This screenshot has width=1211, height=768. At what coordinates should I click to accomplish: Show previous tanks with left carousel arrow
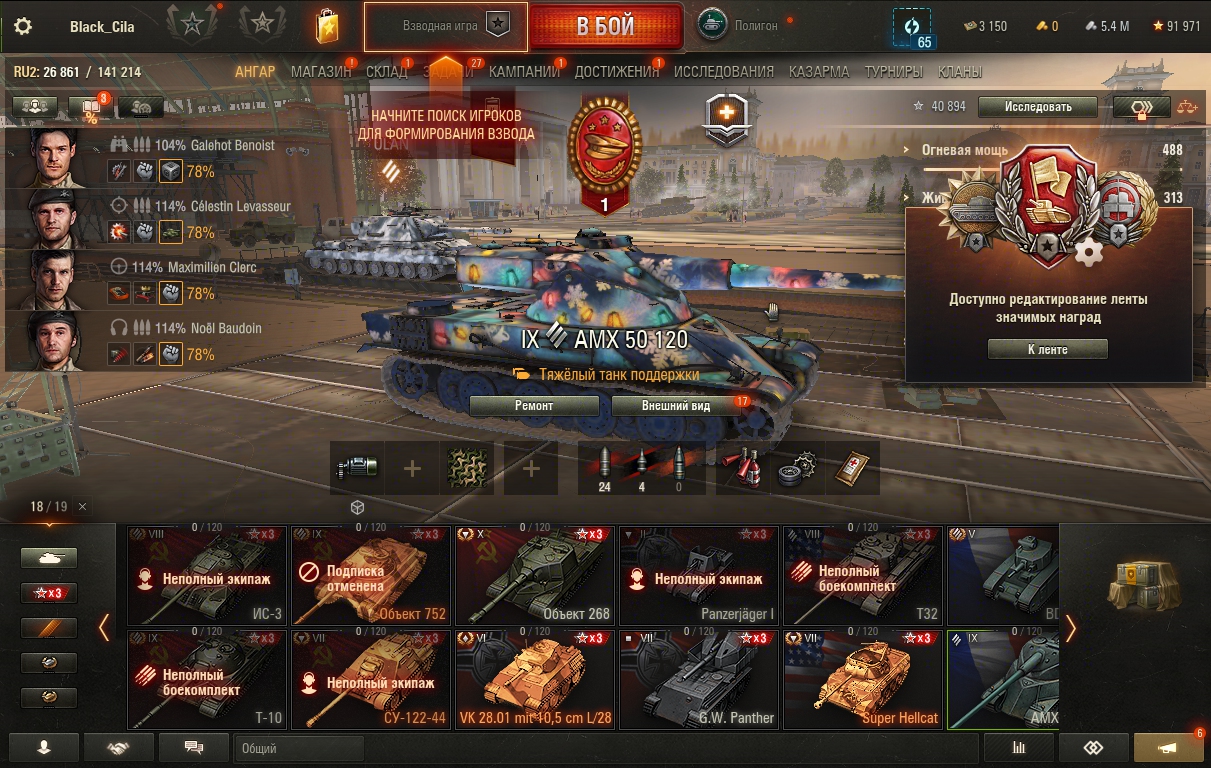103,628
